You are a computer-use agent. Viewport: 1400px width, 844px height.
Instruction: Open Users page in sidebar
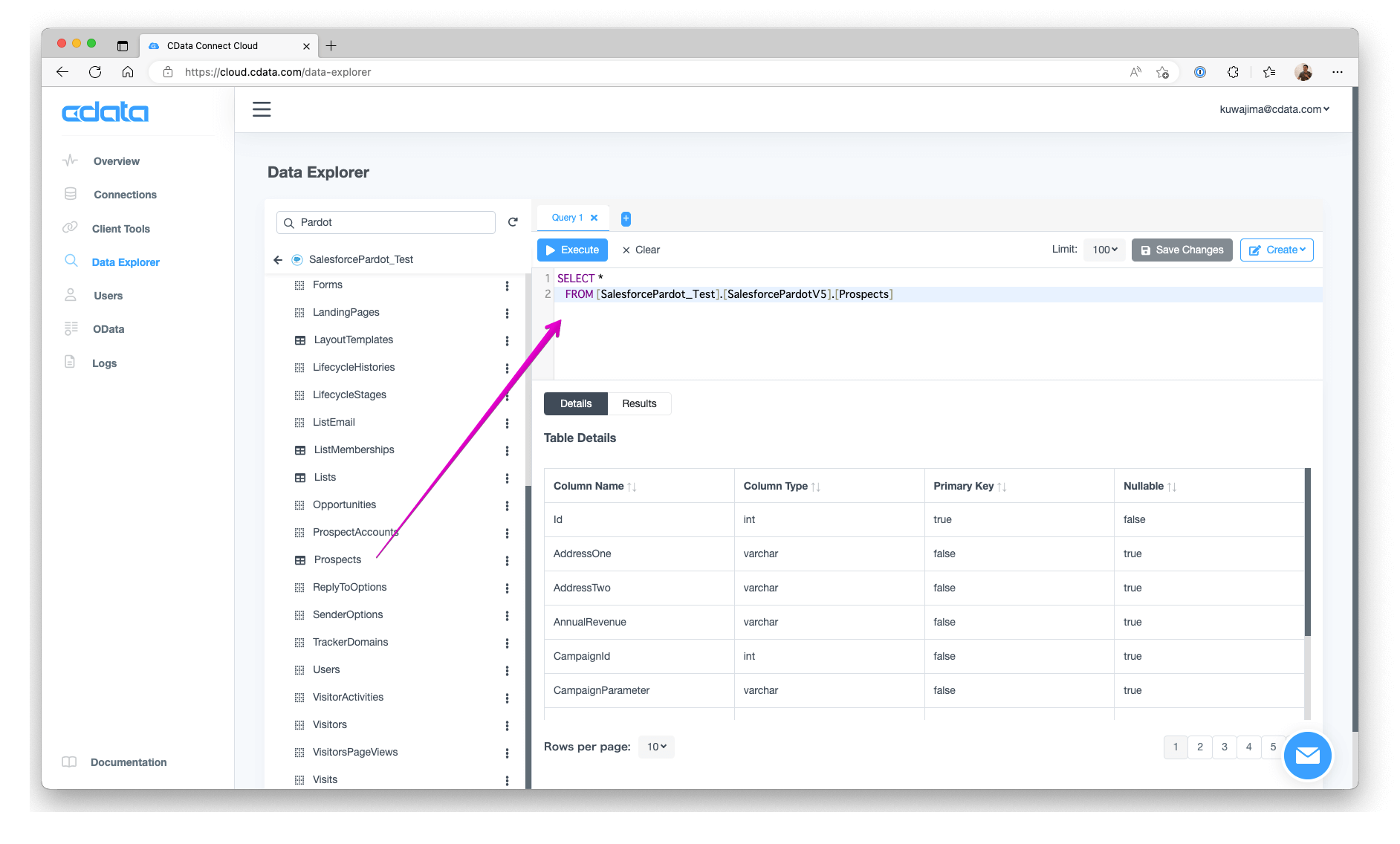click(108, 296)
